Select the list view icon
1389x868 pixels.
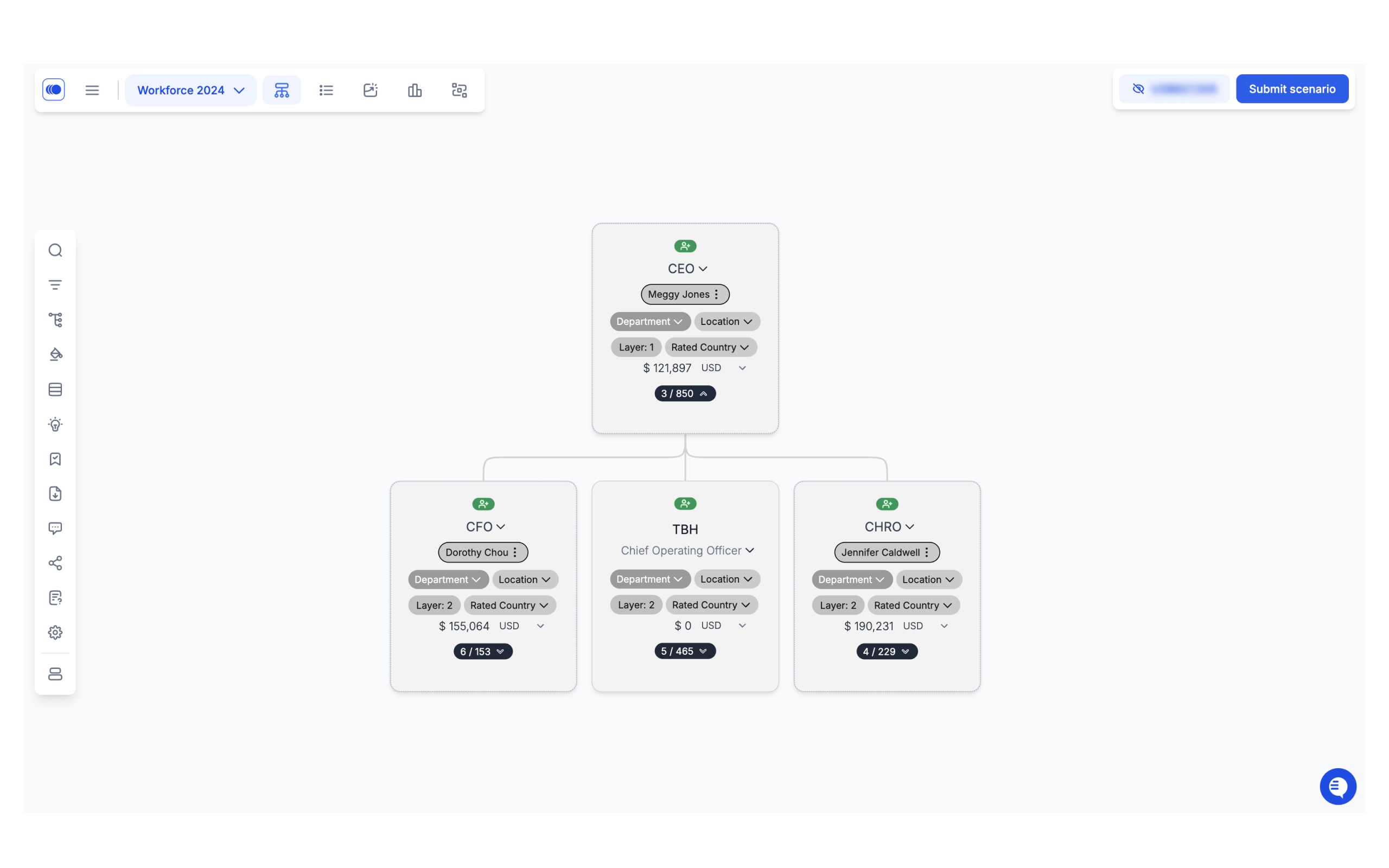pyautogui.click(x=326, y=90)
